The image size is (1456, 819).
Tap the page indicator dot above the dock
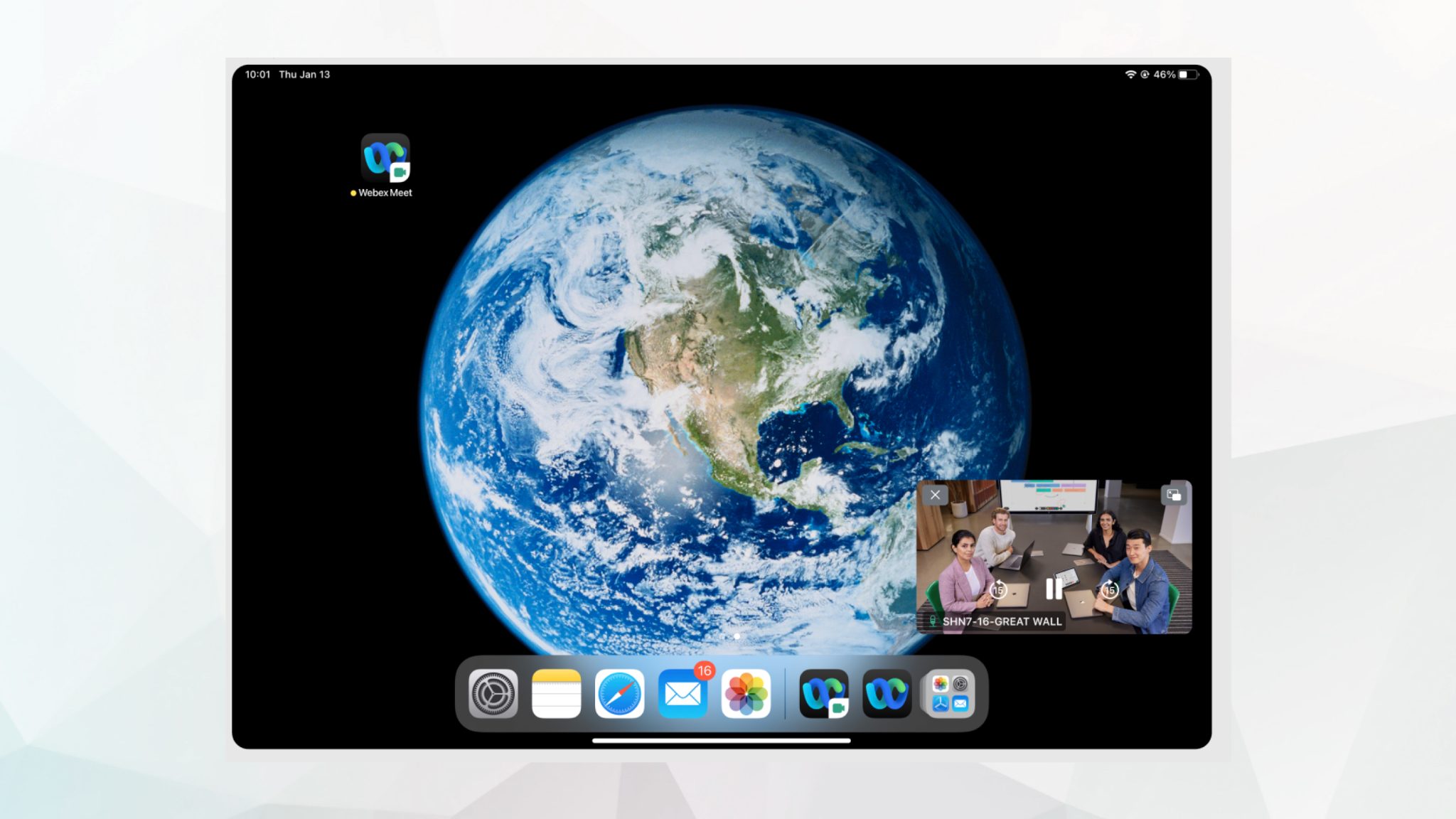(x=737, y=636)
